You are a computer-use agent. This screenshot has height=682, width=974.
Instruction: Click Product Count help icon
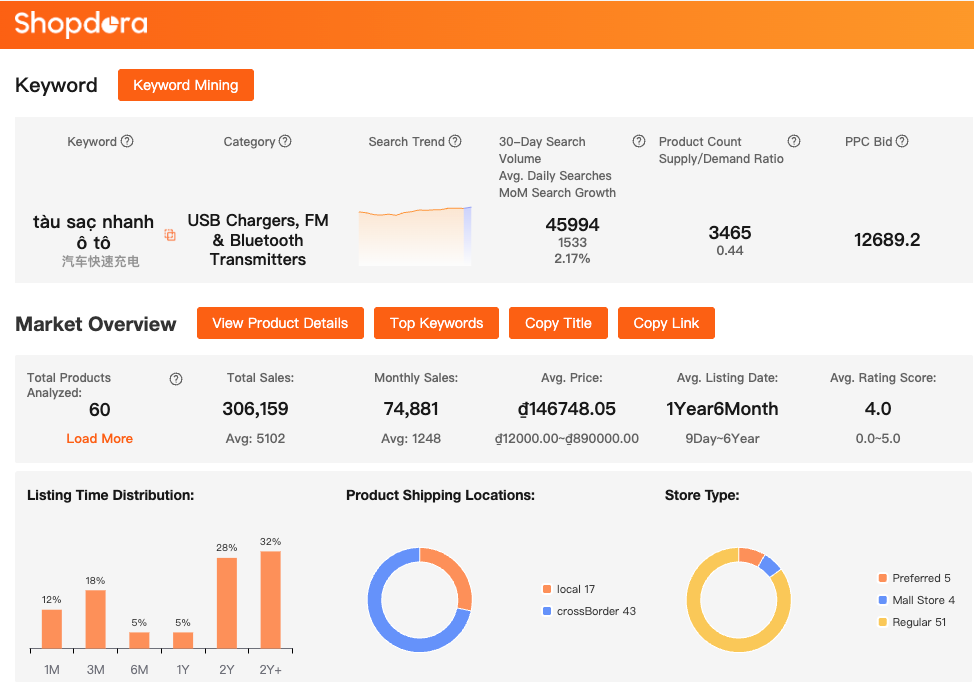point(794,141)
